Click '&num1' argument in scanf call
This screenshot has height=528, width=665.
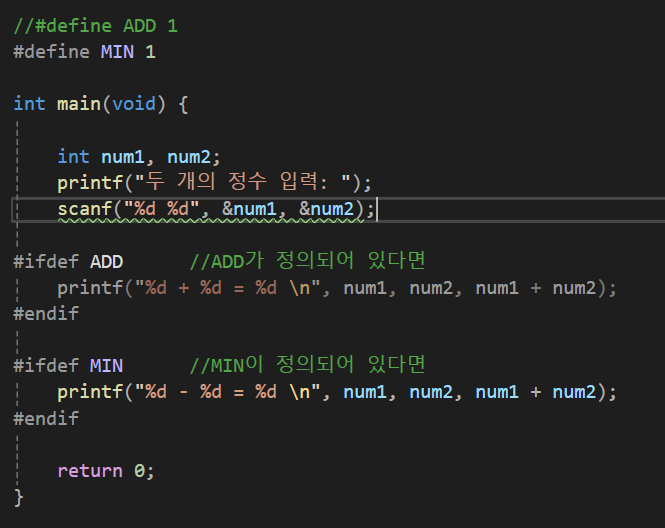point(249,209)
